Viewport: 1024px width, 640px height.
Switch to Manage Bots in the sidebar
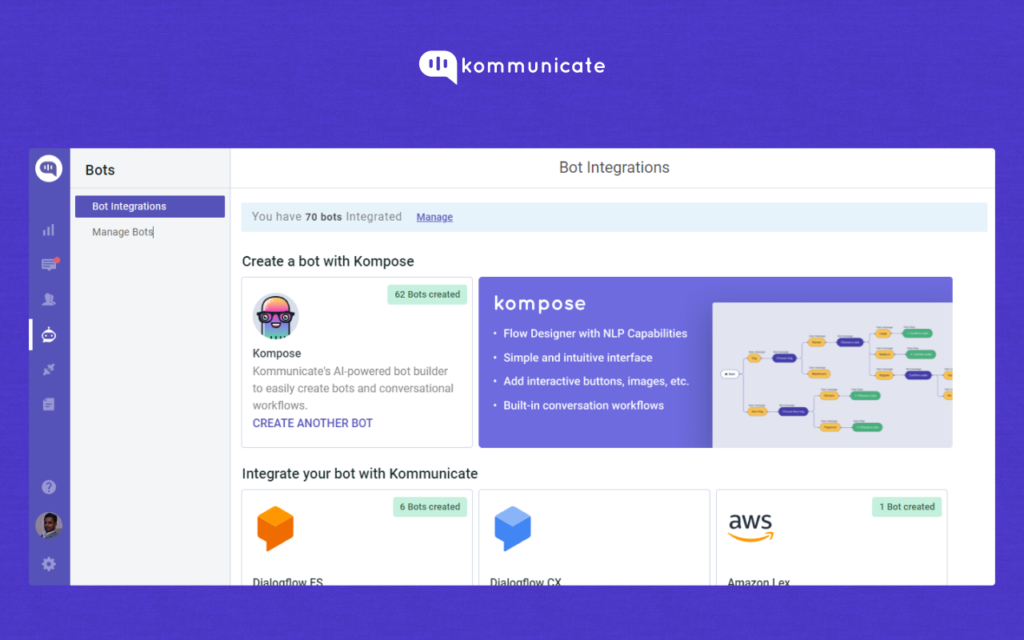click(x=123, y=232)
